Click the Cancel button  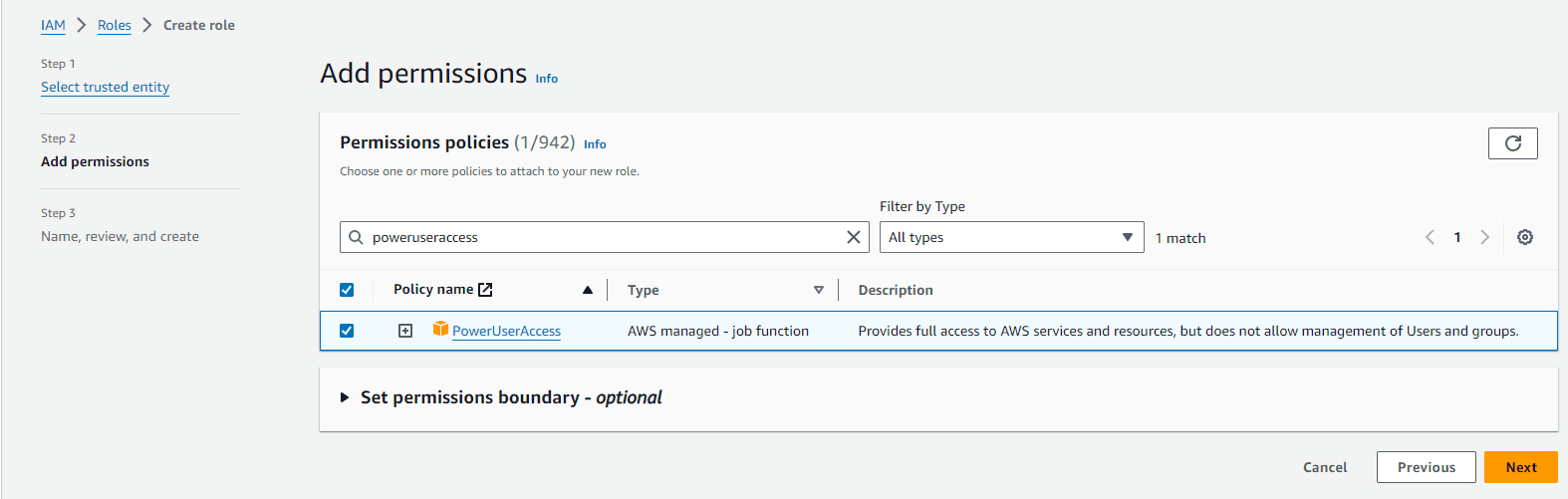(x=1325, y=467)
